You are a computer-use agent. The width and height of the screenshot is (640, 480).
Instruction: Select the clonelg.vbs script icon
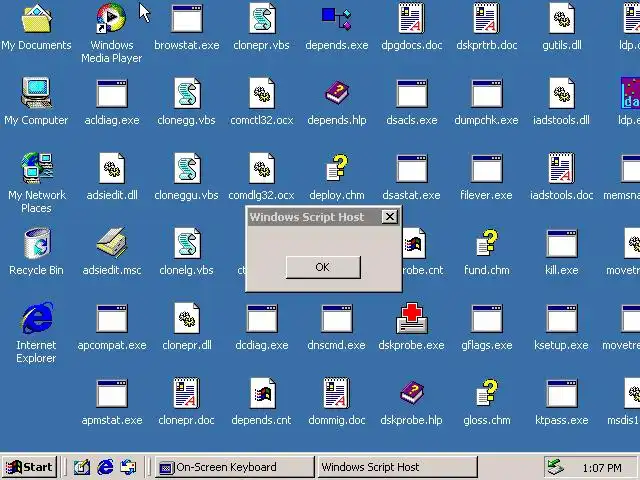187,243
